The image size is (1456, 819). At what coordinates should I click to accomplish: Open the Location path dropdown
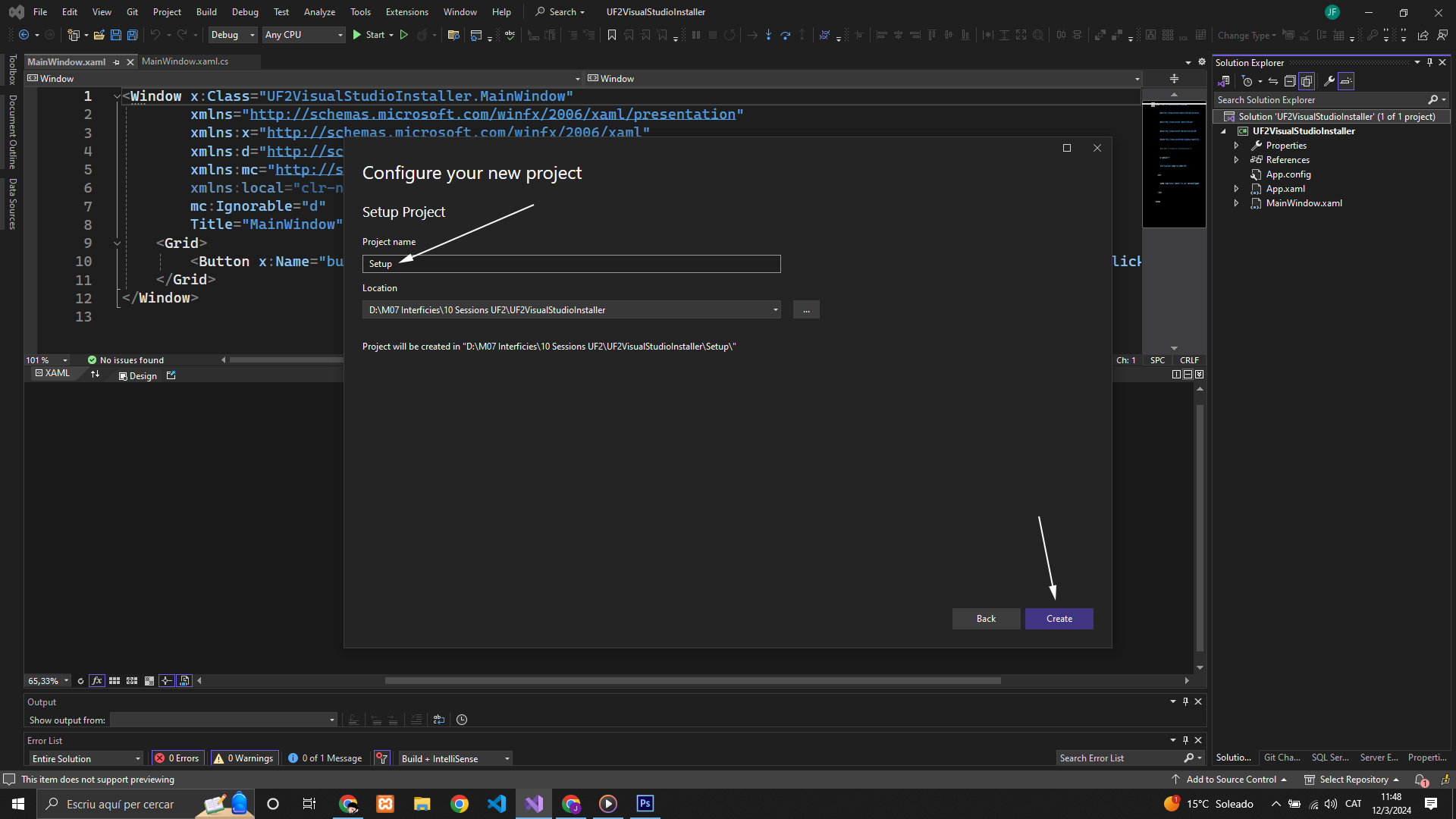775,310
